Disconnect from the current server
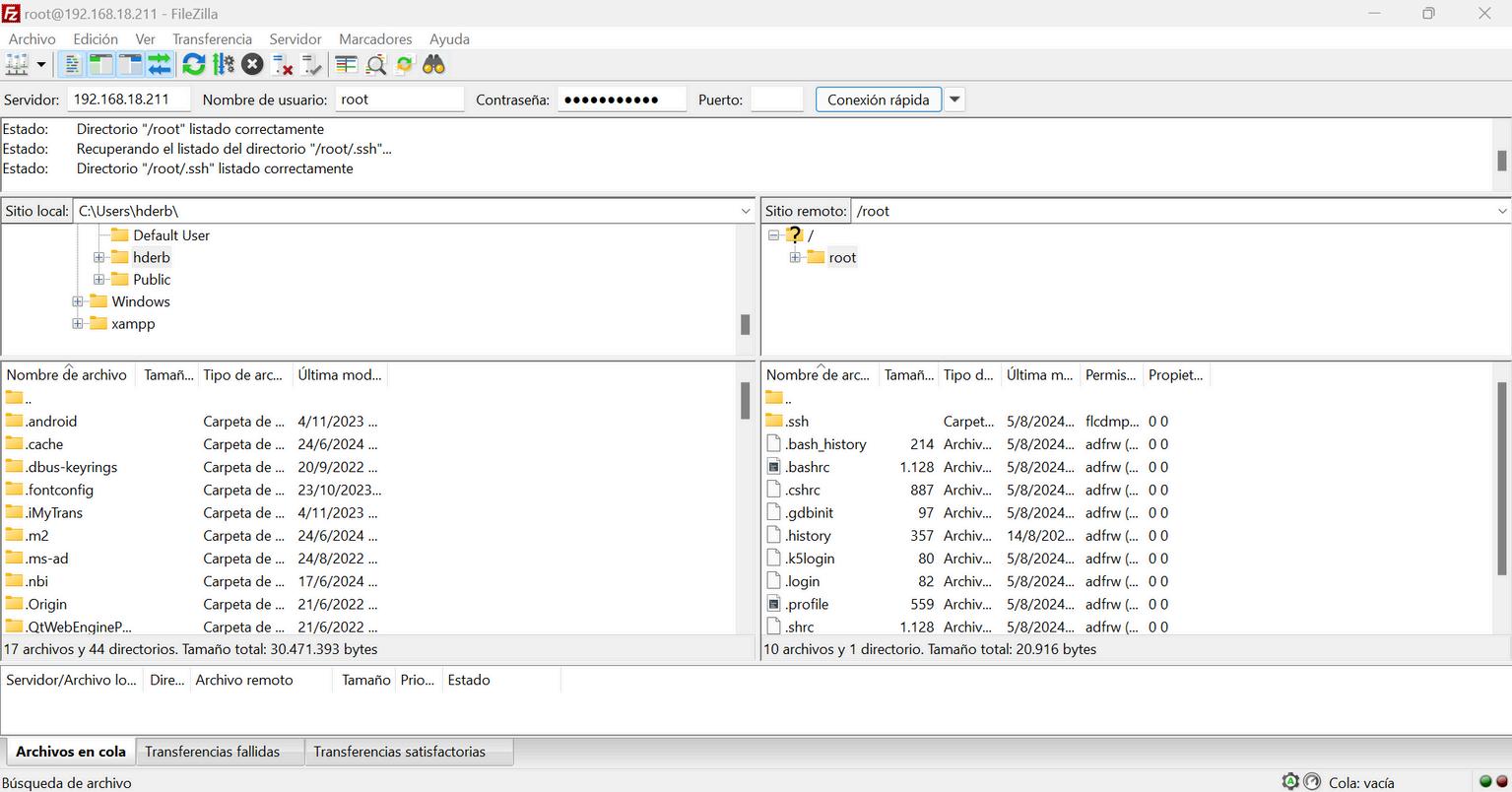This screenshot has width=1512, height=792. point(283,65)
